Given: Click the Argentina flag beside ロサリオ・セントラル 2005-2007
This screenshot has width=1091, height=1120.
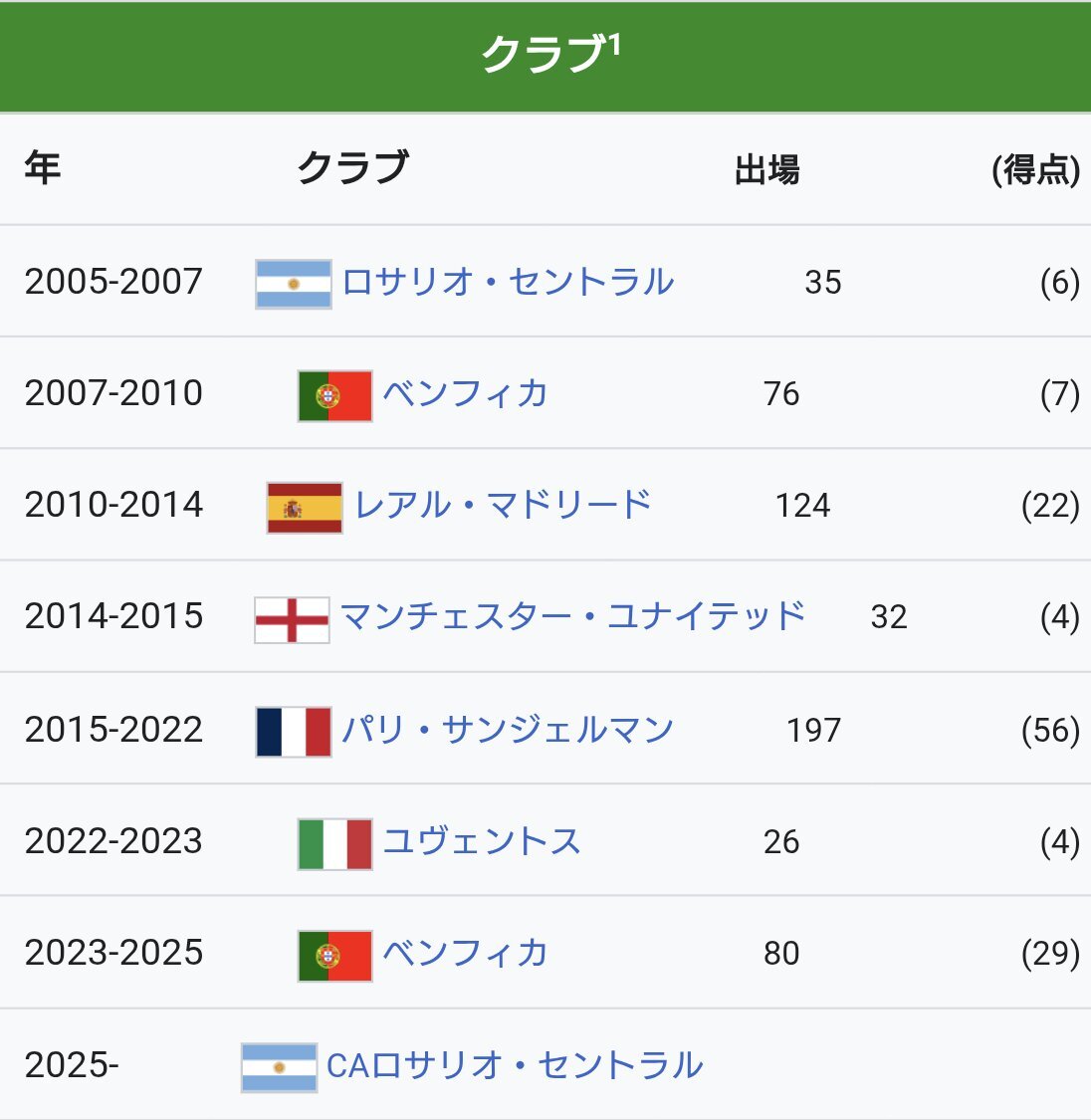Looking at the screenshot, I should [x=294, y=284].
